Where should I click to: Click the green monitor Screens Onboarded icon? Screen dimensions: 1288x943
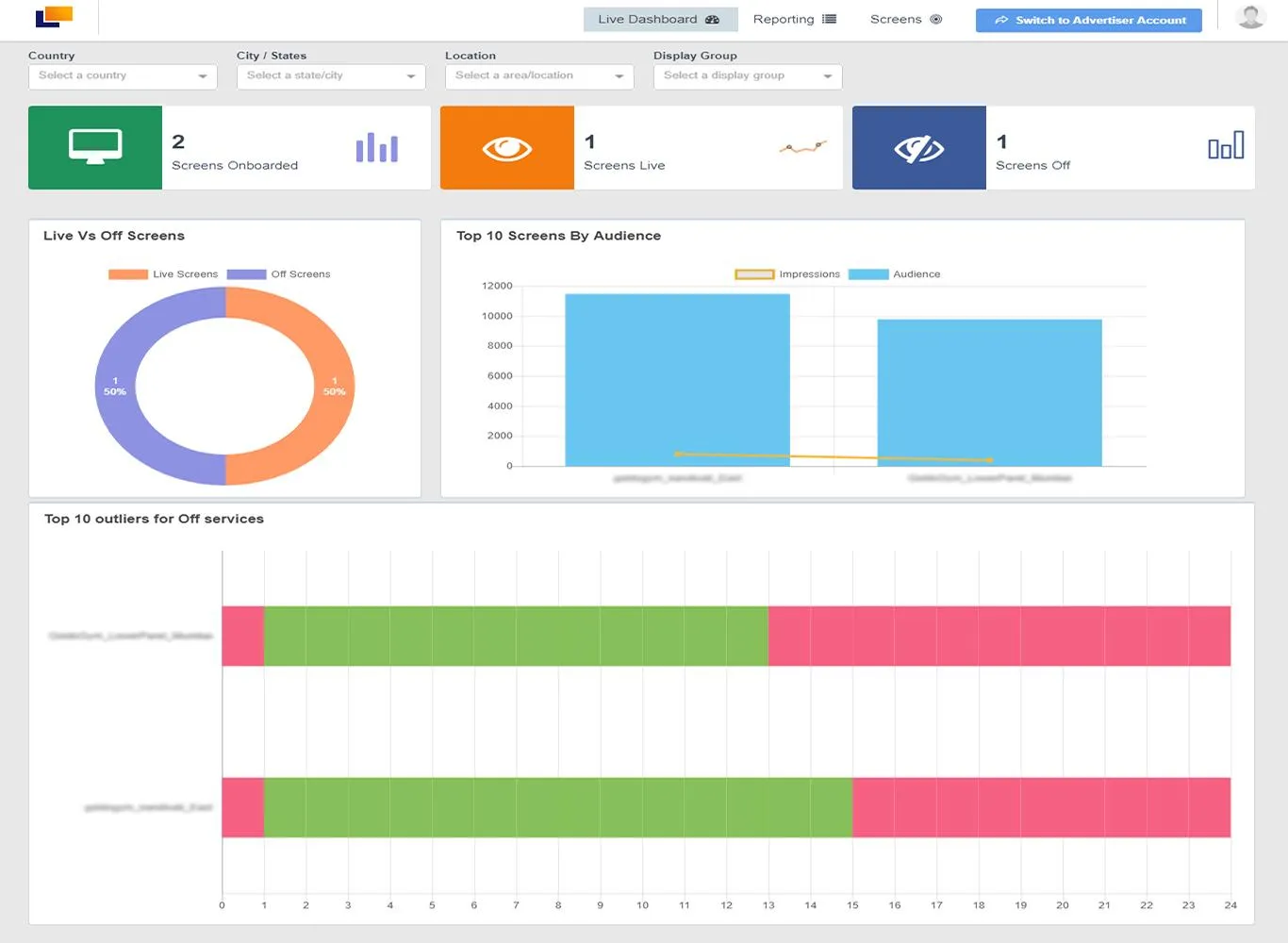pyautogui.click(x=95, y=147)
